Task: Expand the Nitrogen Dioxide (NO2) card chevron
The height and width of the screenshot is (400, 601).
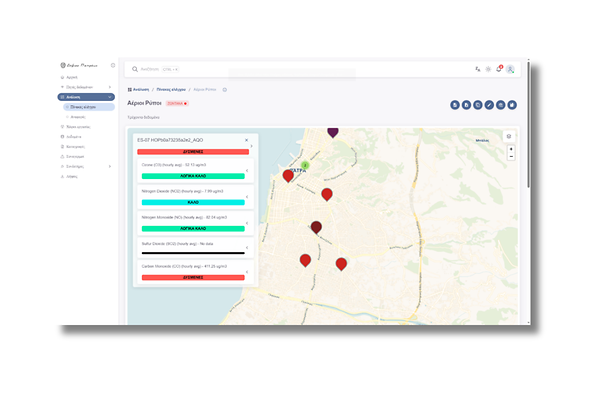Action: tap(247, 197)
